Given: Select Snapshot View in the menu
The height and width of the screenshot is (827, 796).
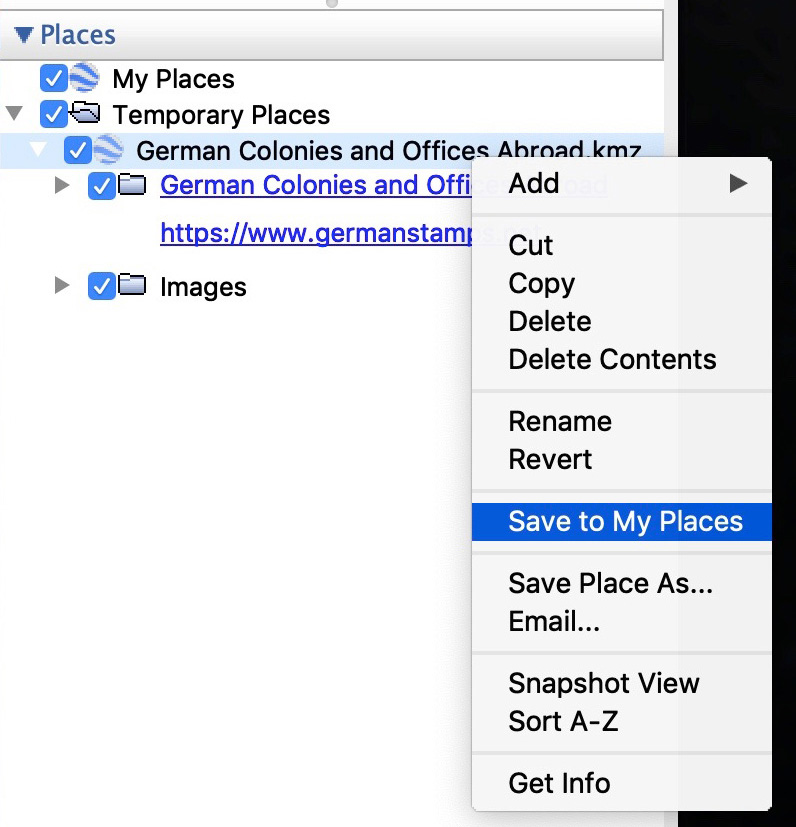Looking at the screenshot, I should [x=603, y=684].
